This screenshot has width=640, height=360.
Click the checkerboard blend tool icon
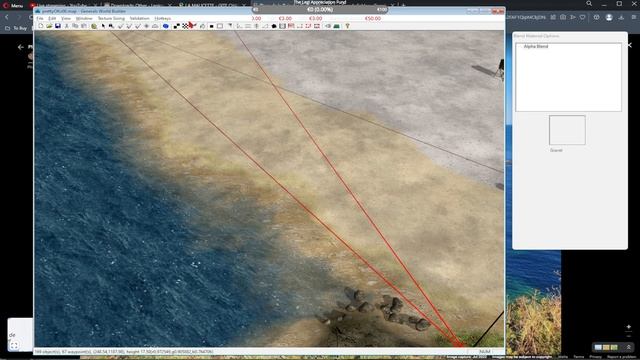[185, 26]
